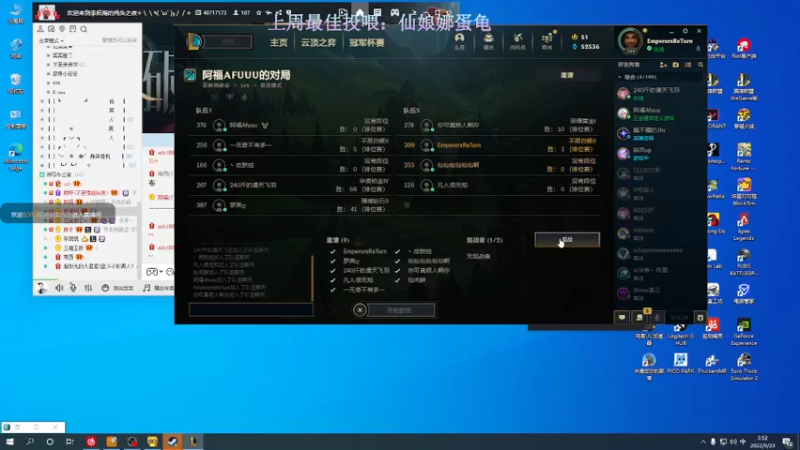This screenshot has width=800, height=450.
Task: Open the Euro Truck Simulator 2 desktop shortcut
Action: coord(744,367)
